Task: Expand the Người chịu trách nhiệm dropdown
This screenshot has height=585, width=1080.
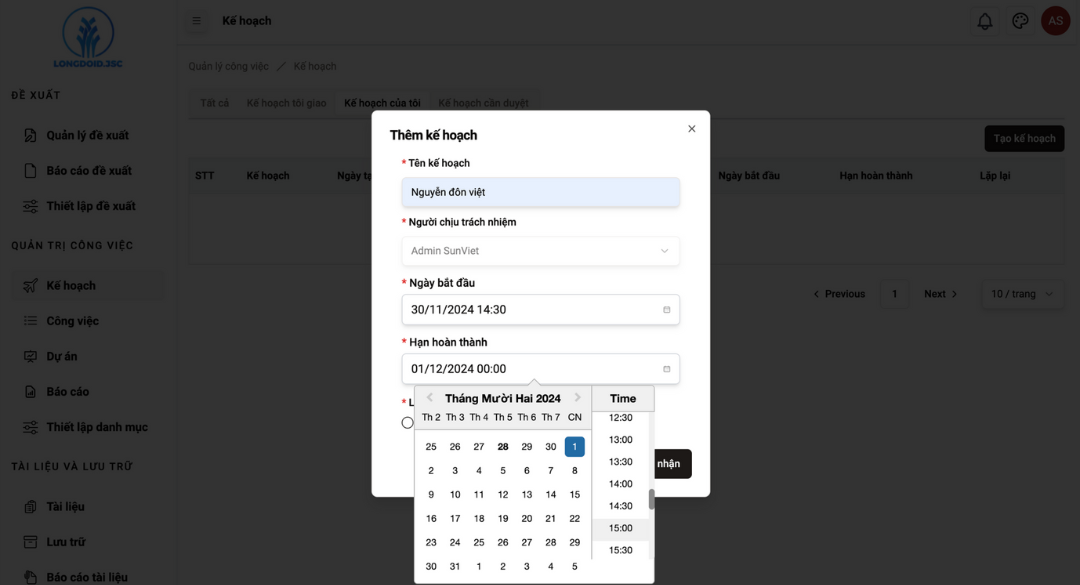Action: pos(540,251)
